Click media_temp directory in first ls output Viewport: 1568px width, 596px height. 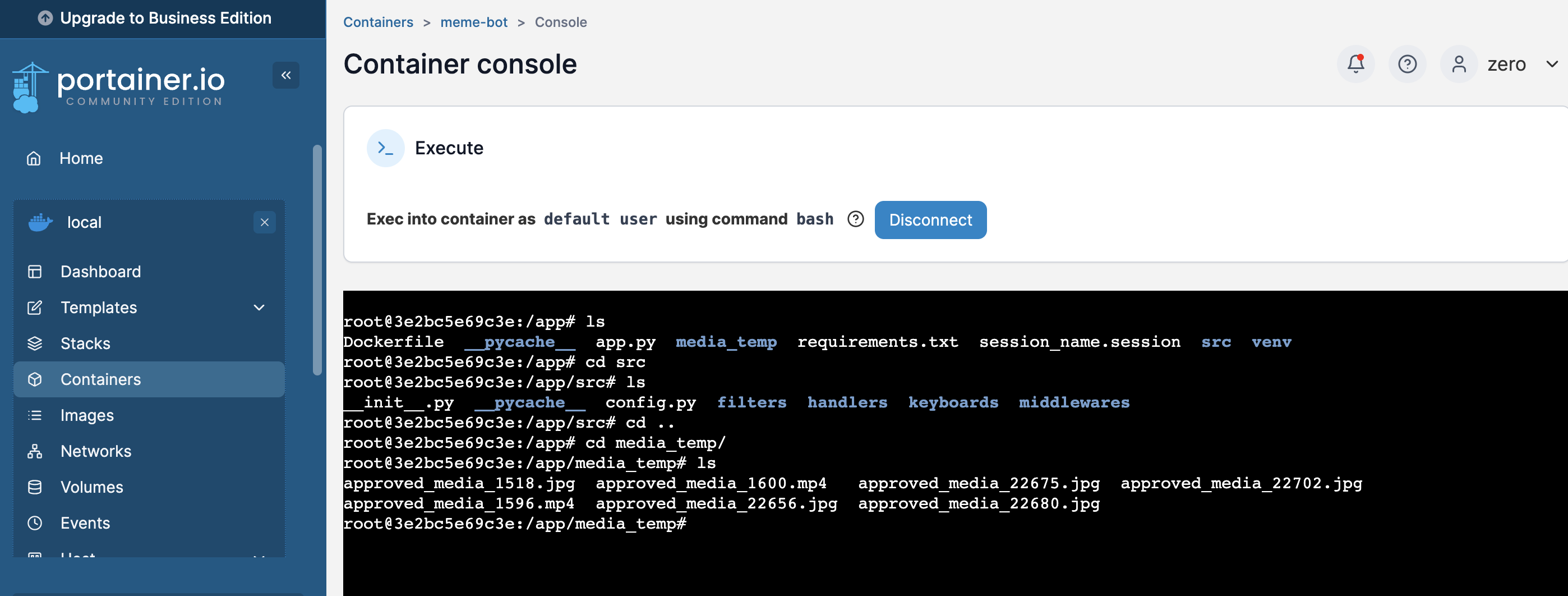pyautogui.click(x=726, y=342)
